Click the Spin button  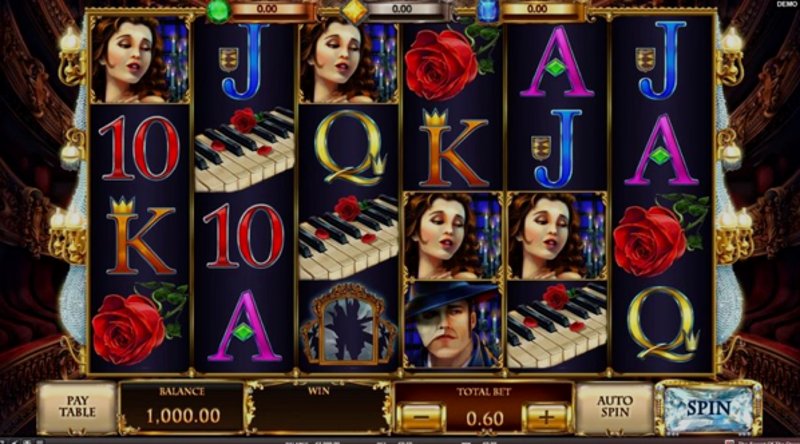click(x=708, y=408)
